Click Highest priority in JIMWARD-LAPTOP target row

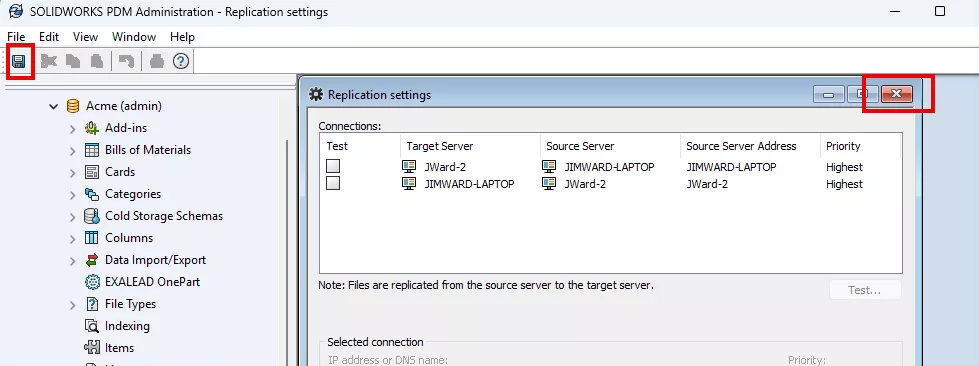click(844, 184)
